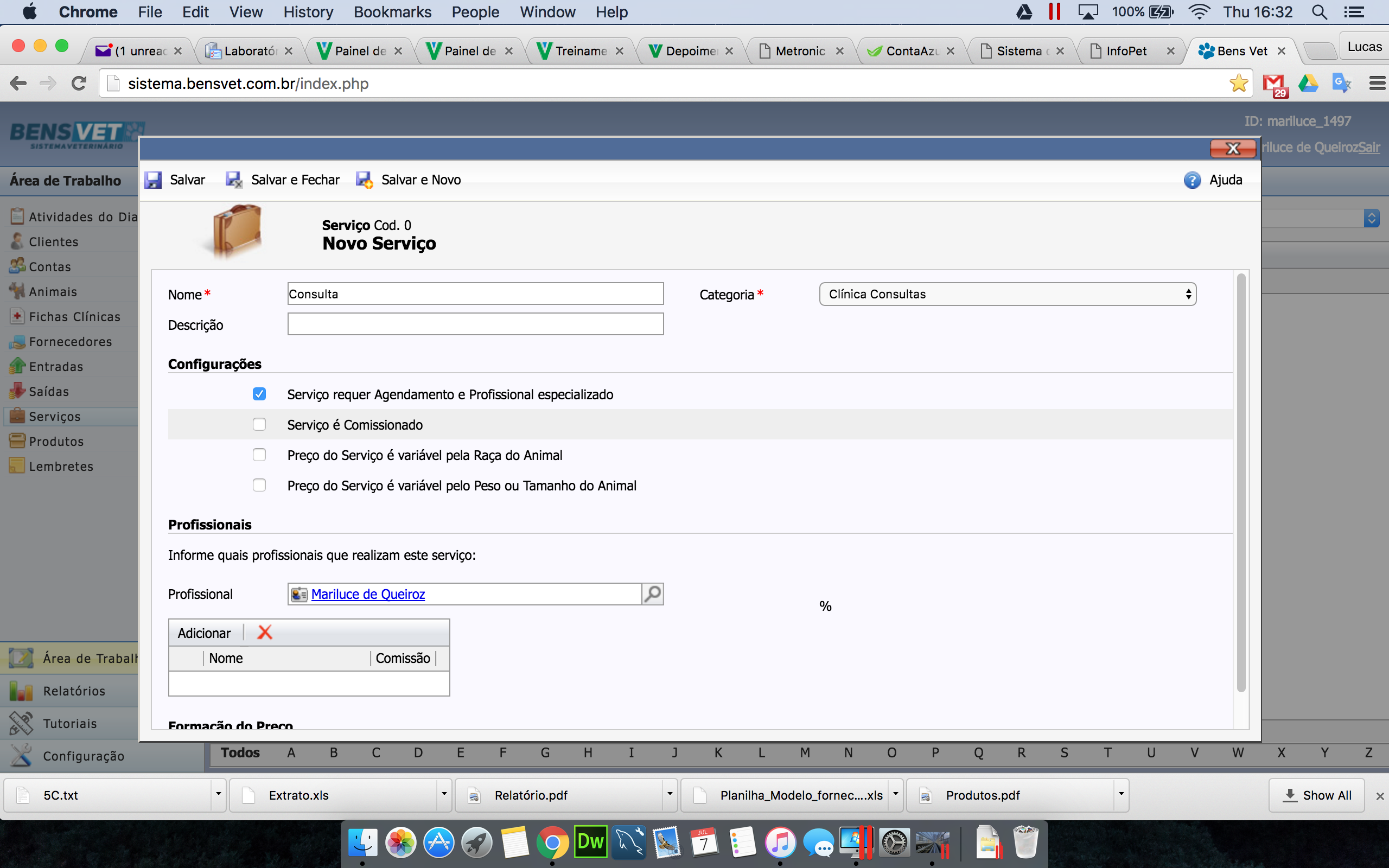Uncheck Serviço requer Agendamento e Profissional especializado
The image size is (1389, 868).
pos(259,394)
